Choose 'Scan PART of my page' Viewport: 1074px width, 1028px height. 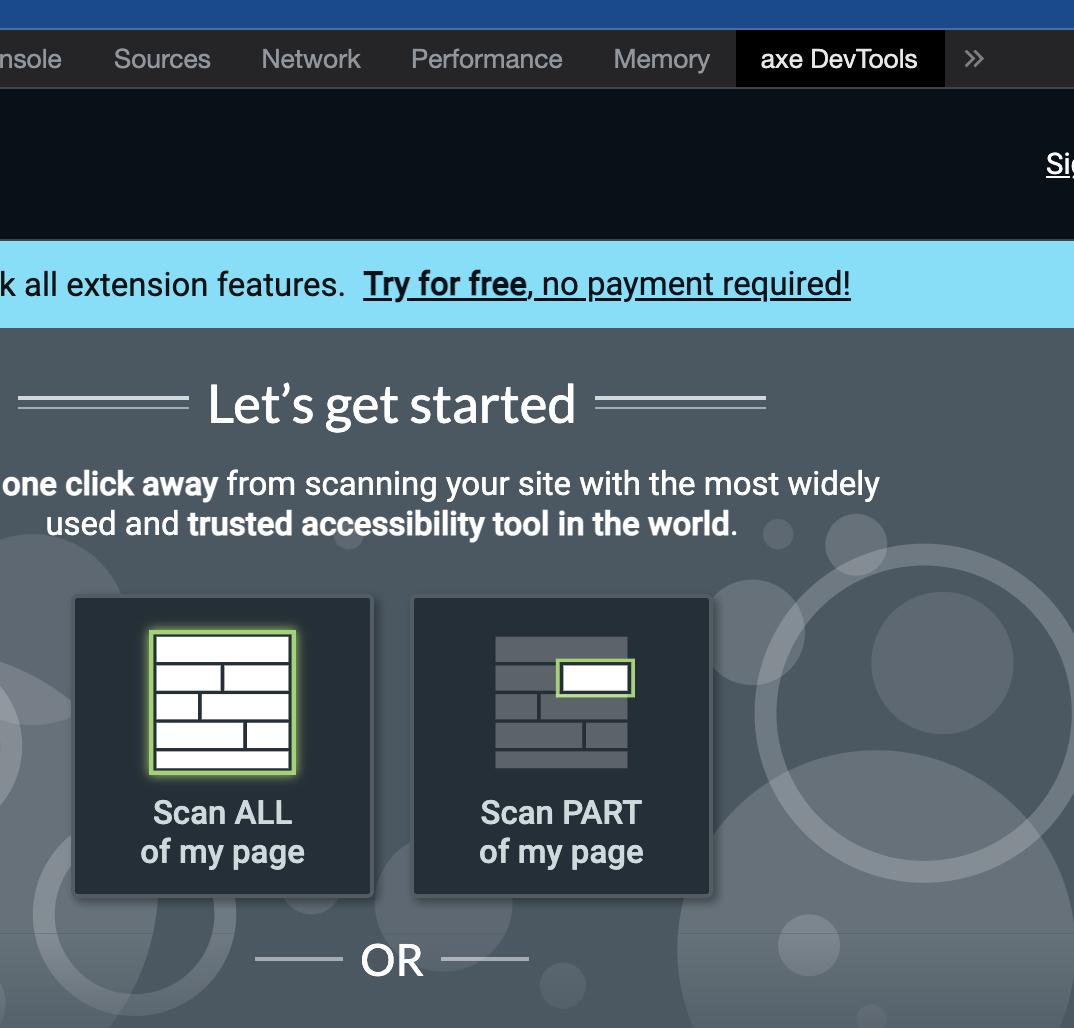[561, 745]
